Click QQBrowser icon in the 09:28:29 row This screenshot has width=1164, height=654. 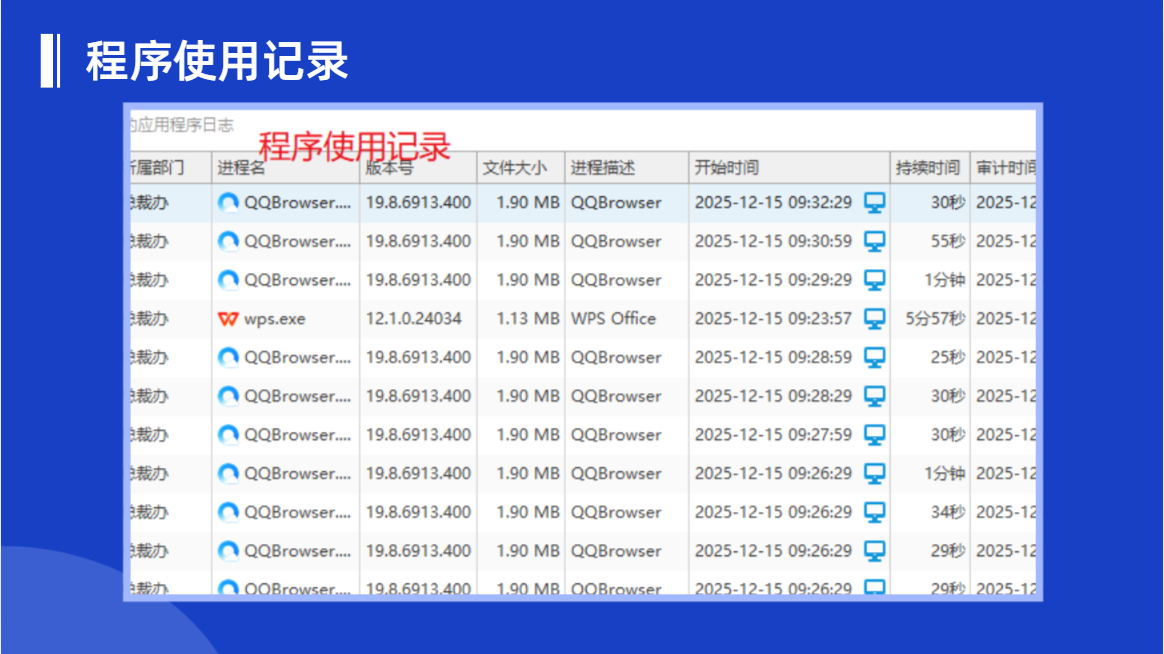tap(228, 396)
